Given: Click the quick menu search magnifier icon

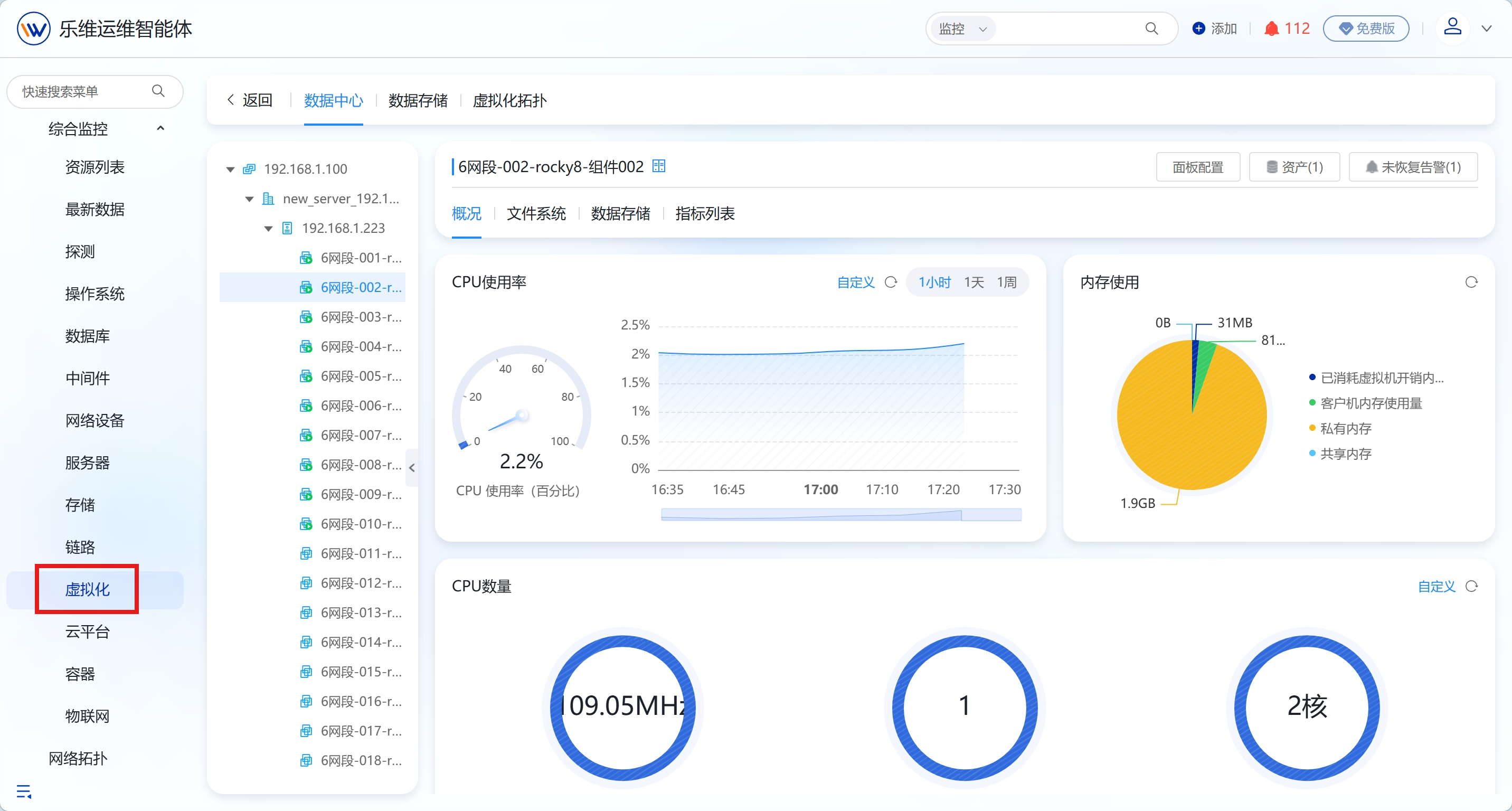Looking at the screenshot, I should click(158, 91).
